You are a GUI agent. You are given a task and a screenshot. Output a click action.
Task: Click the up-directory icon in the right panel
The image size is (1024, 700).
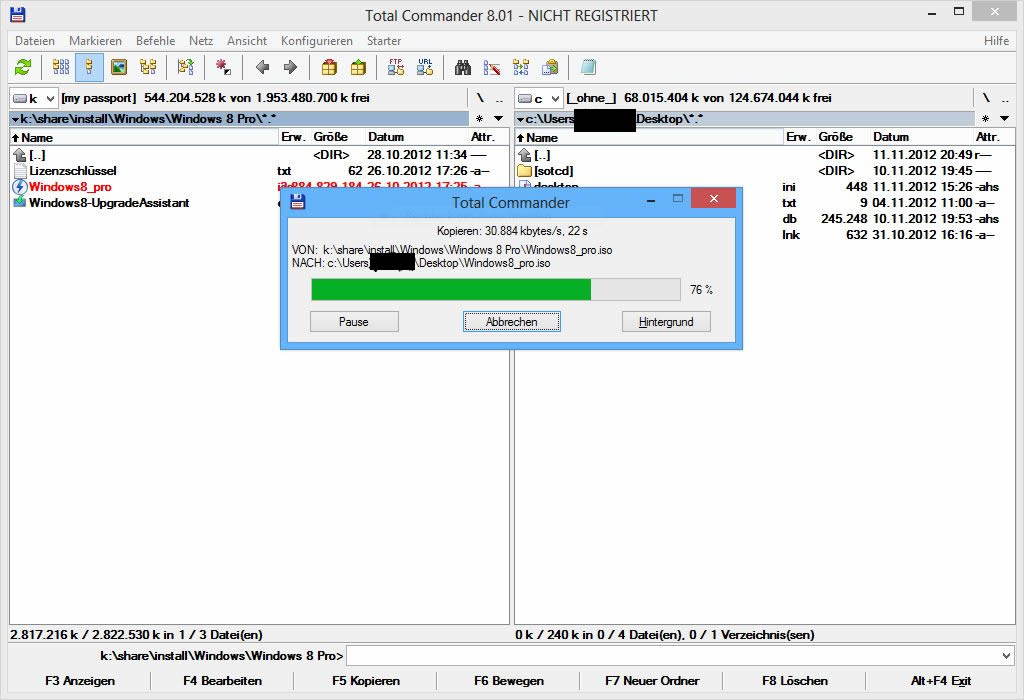point(524,155)
